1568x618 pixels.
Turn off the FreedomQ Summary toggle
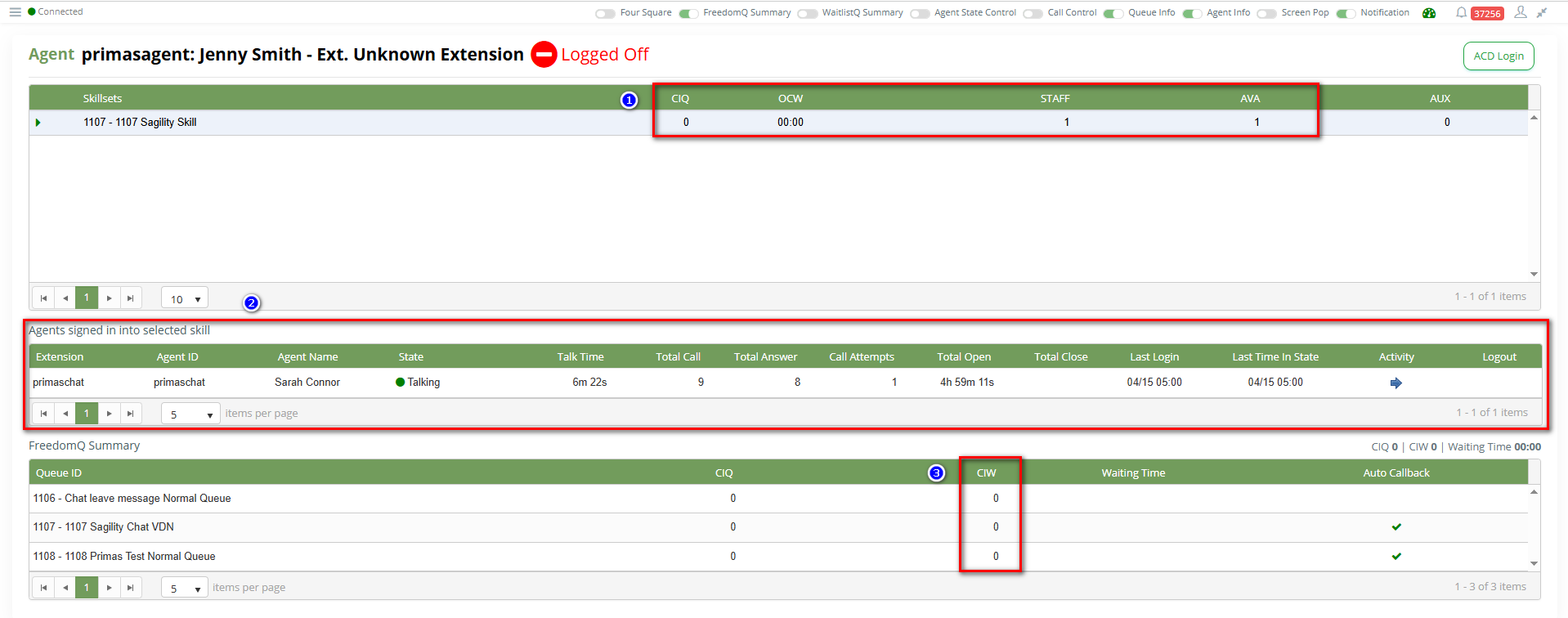[x=688, y=13]
